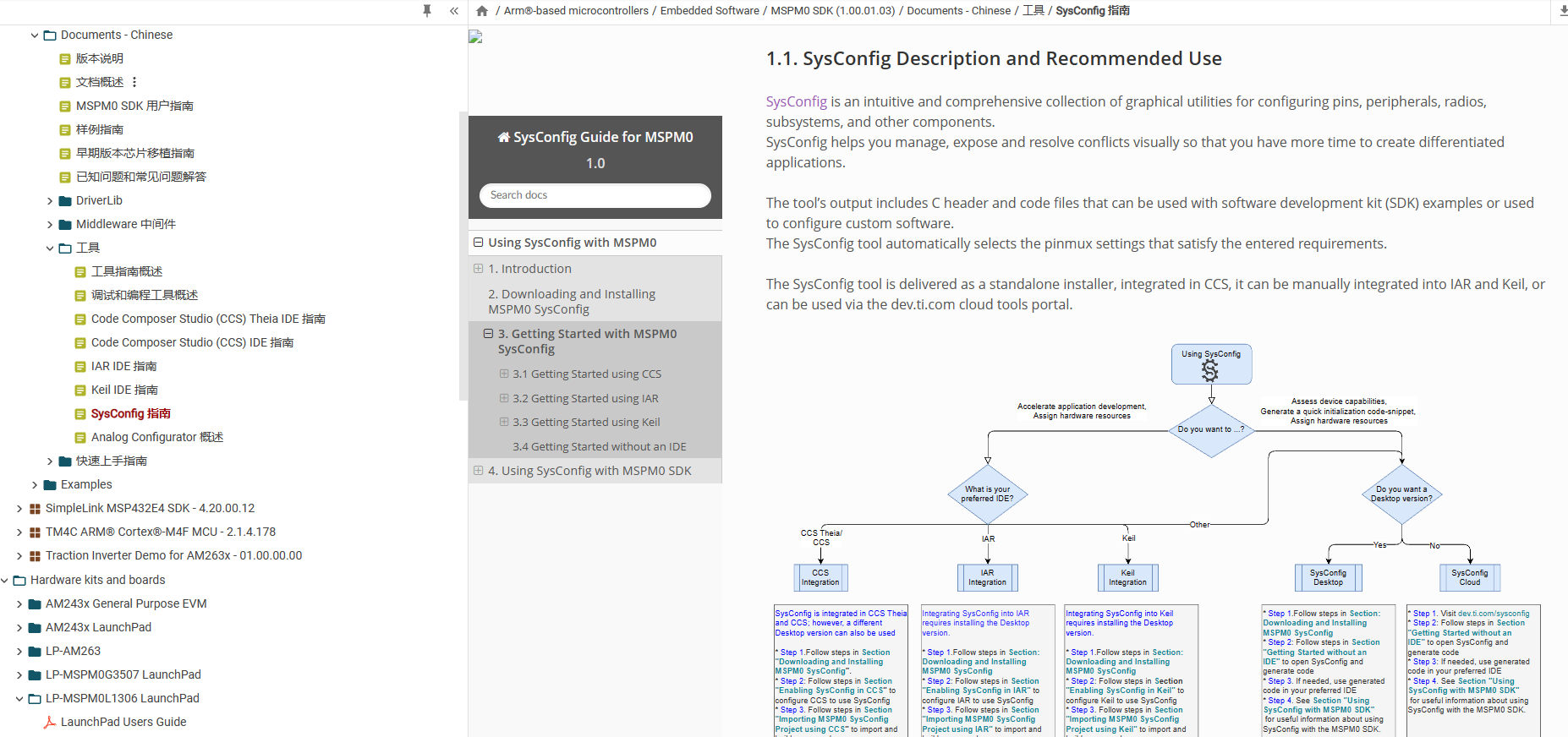
Task: Click the Hardware kits and boards folder icon
Action: click(x=19, y=581)
